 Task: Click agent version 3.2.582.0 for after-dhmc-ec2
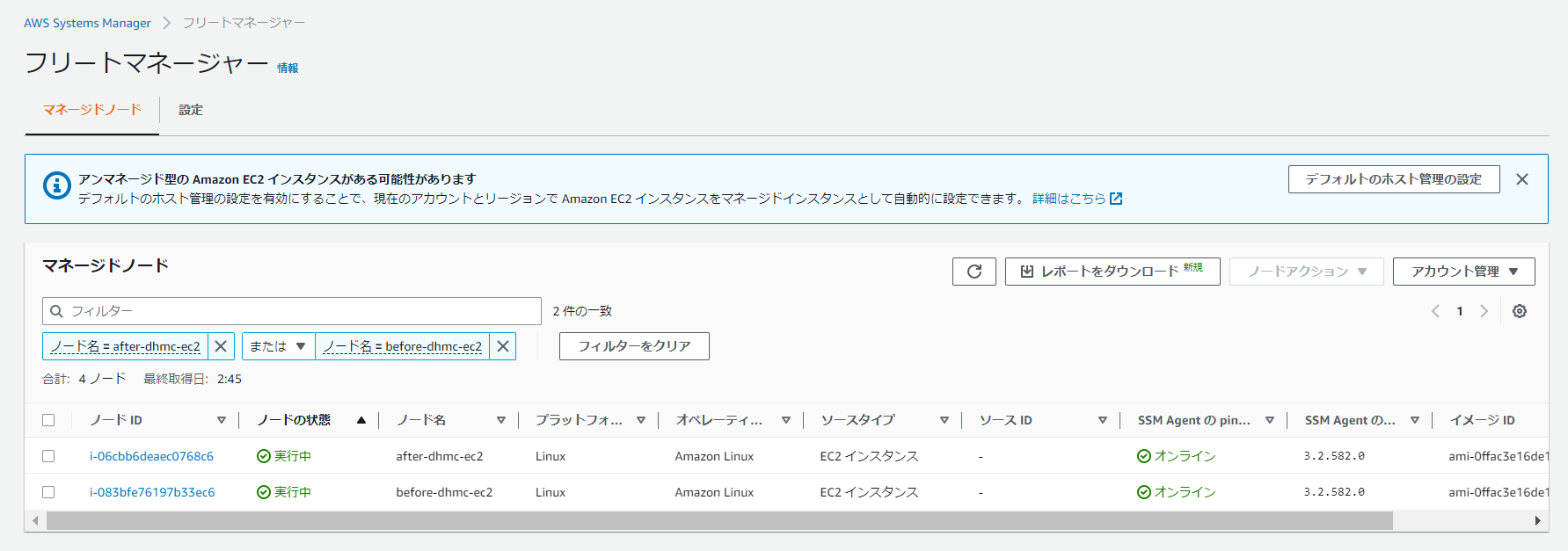point(1334,456)
